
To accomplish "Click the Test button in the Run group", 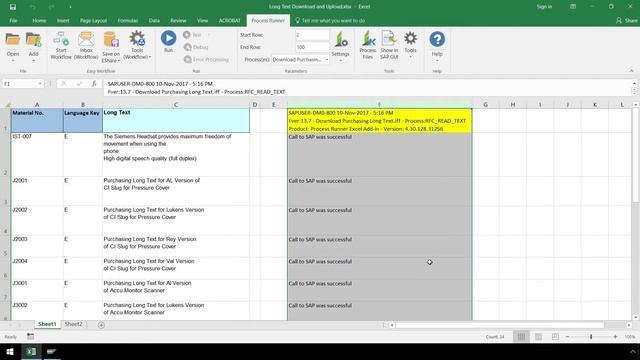I will 192,35.
